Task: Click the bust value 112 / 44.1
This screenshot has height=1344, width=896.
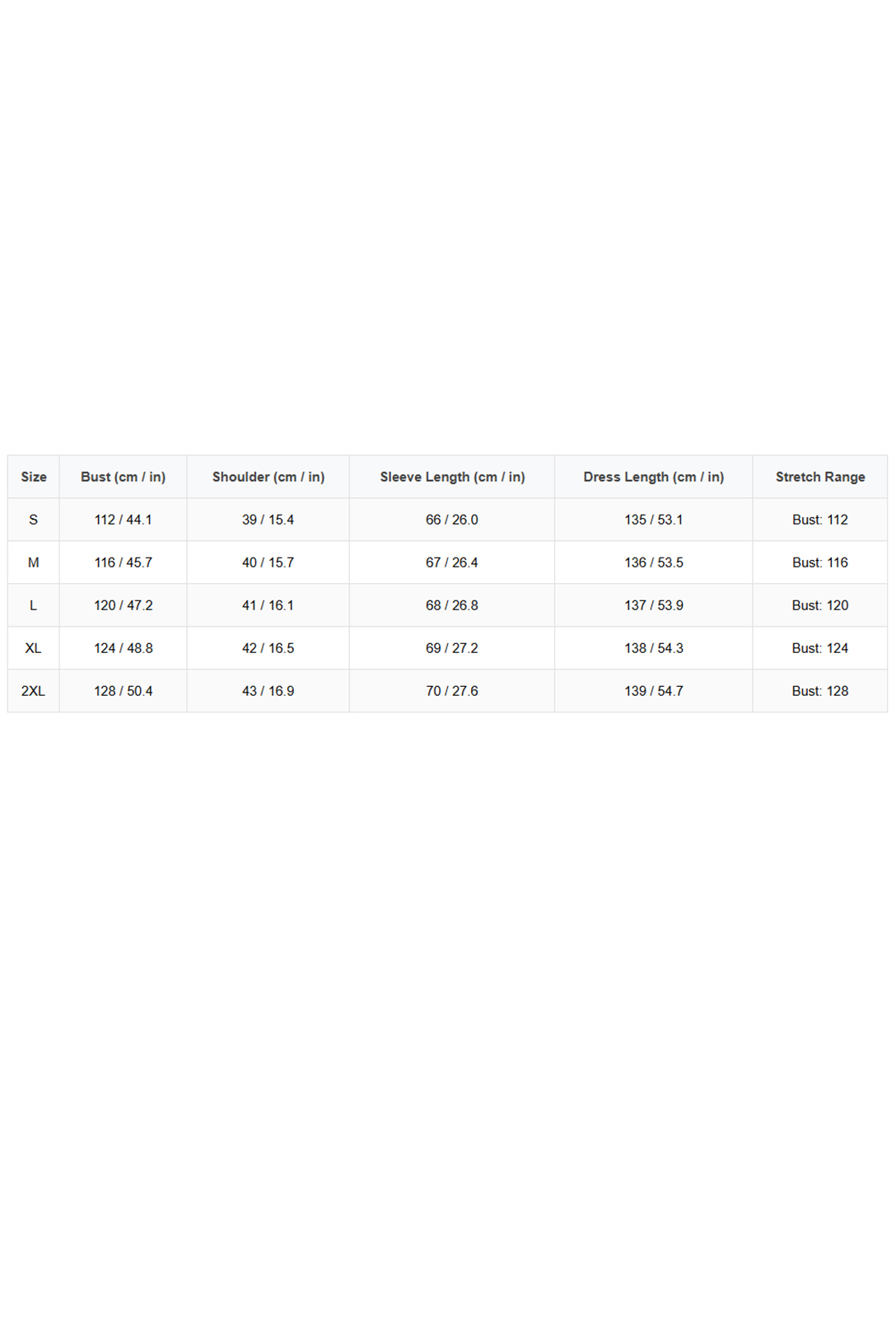Action: tap(123, 520)
